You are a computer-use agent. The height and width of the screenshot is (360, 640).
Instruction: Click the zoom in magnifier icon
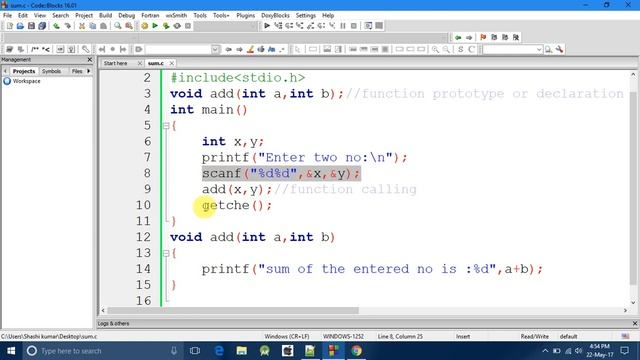pyautogui.click(x=436, y=49)
